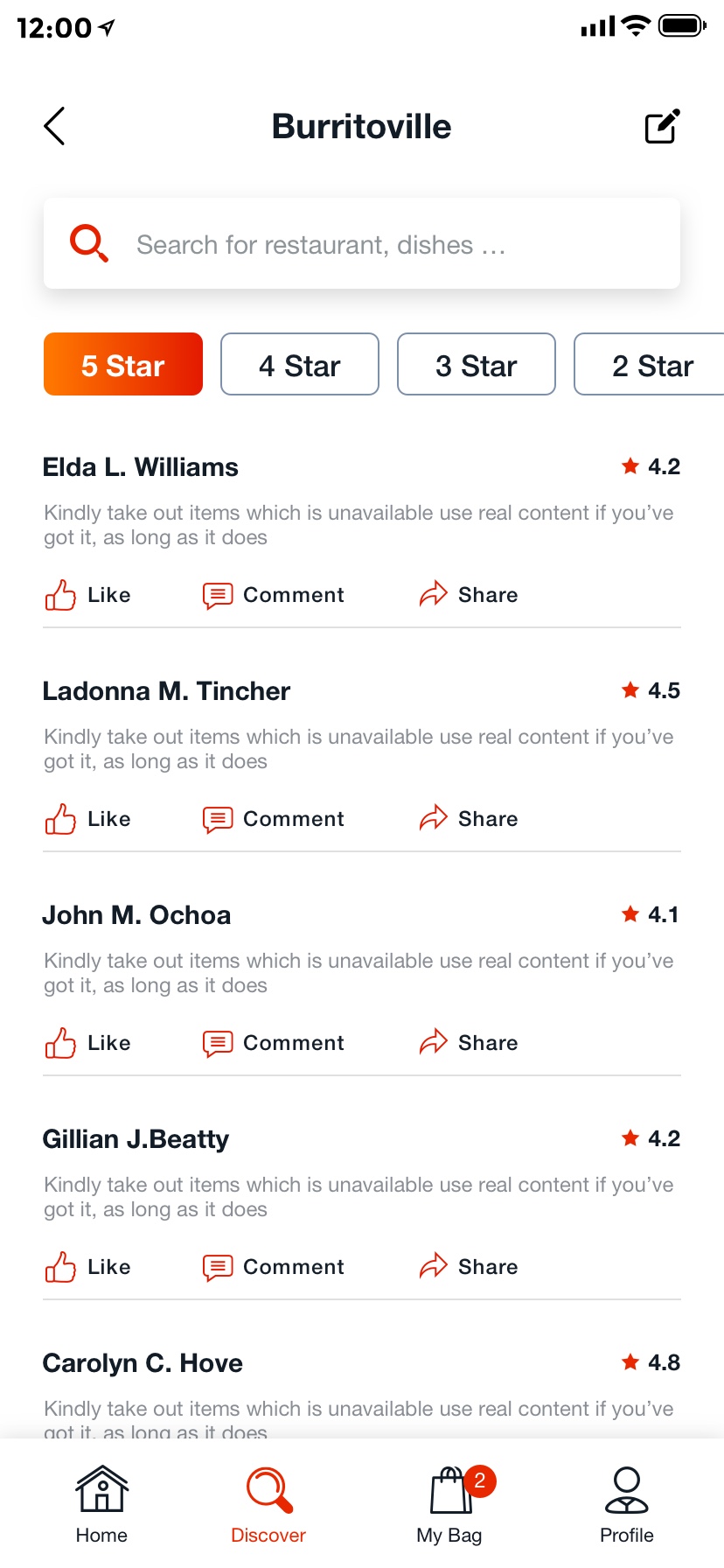The image size is (724, 1568).
Task: Comment on Elda L. Williams' review
Action: [x=274, y=595]
